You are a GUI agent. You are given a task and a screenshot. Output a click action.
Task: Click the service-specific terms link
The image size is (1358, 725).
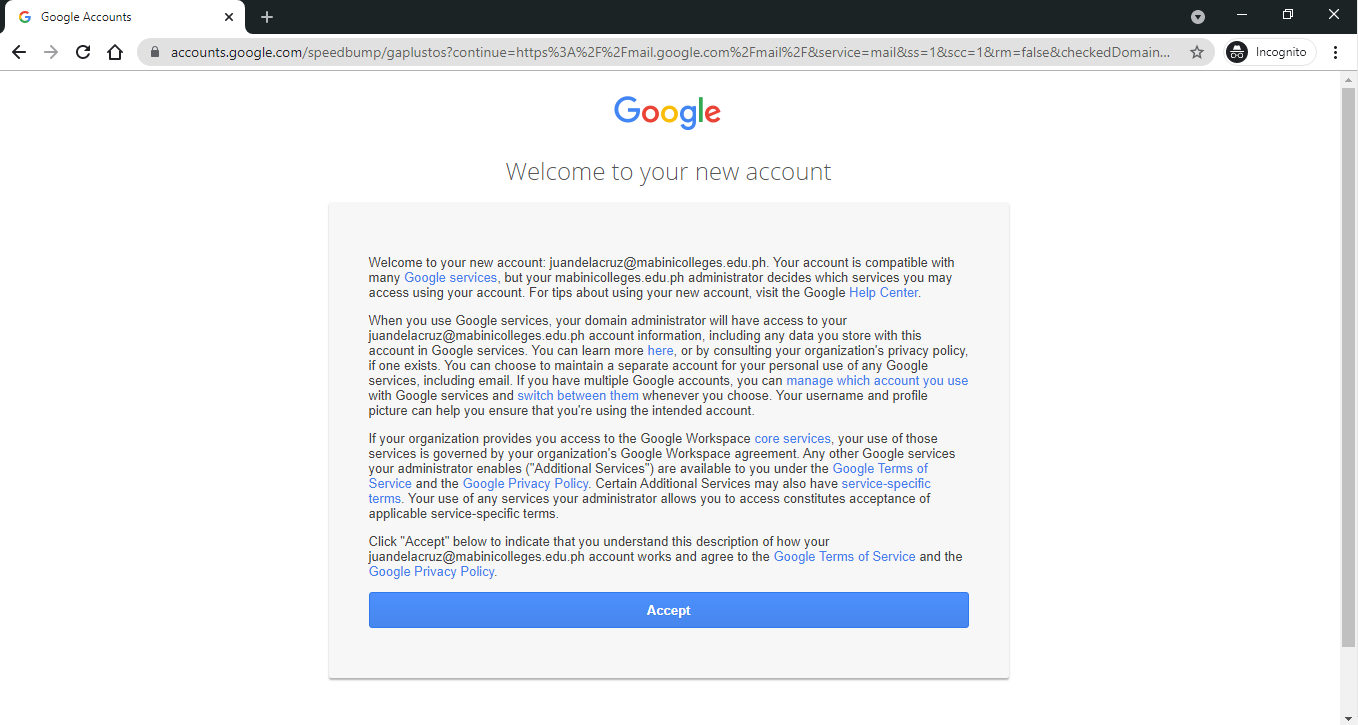(885, 484)
